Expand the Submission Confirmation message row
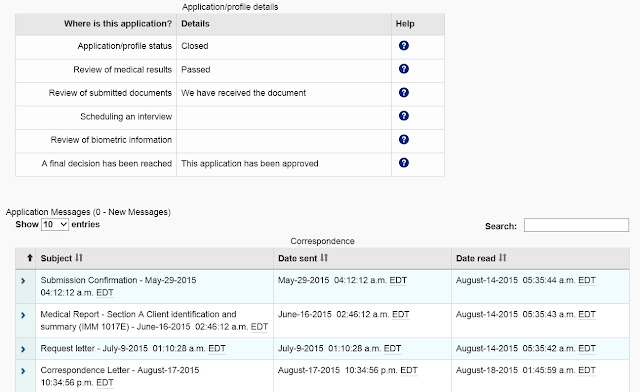Viewport: 640px width, 392px height. coord(23,281)
